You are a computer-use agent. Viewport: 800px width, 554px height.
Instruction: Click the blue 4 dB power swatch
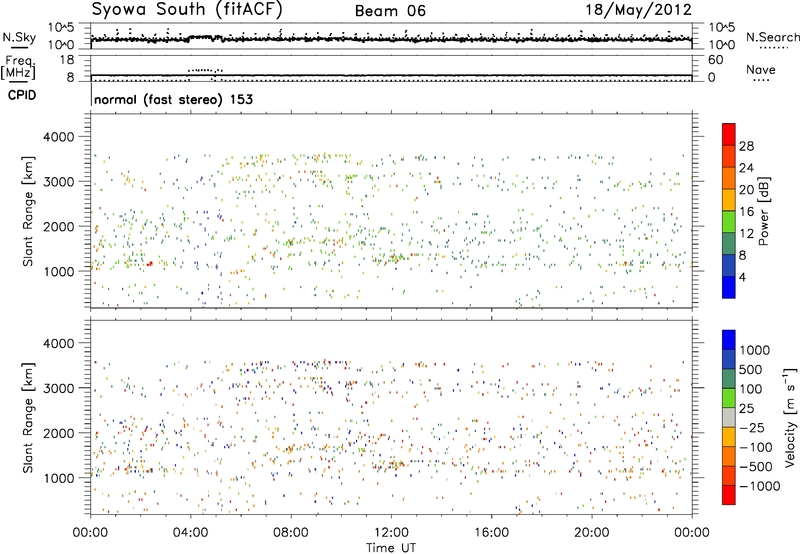(x=729, y=287)
